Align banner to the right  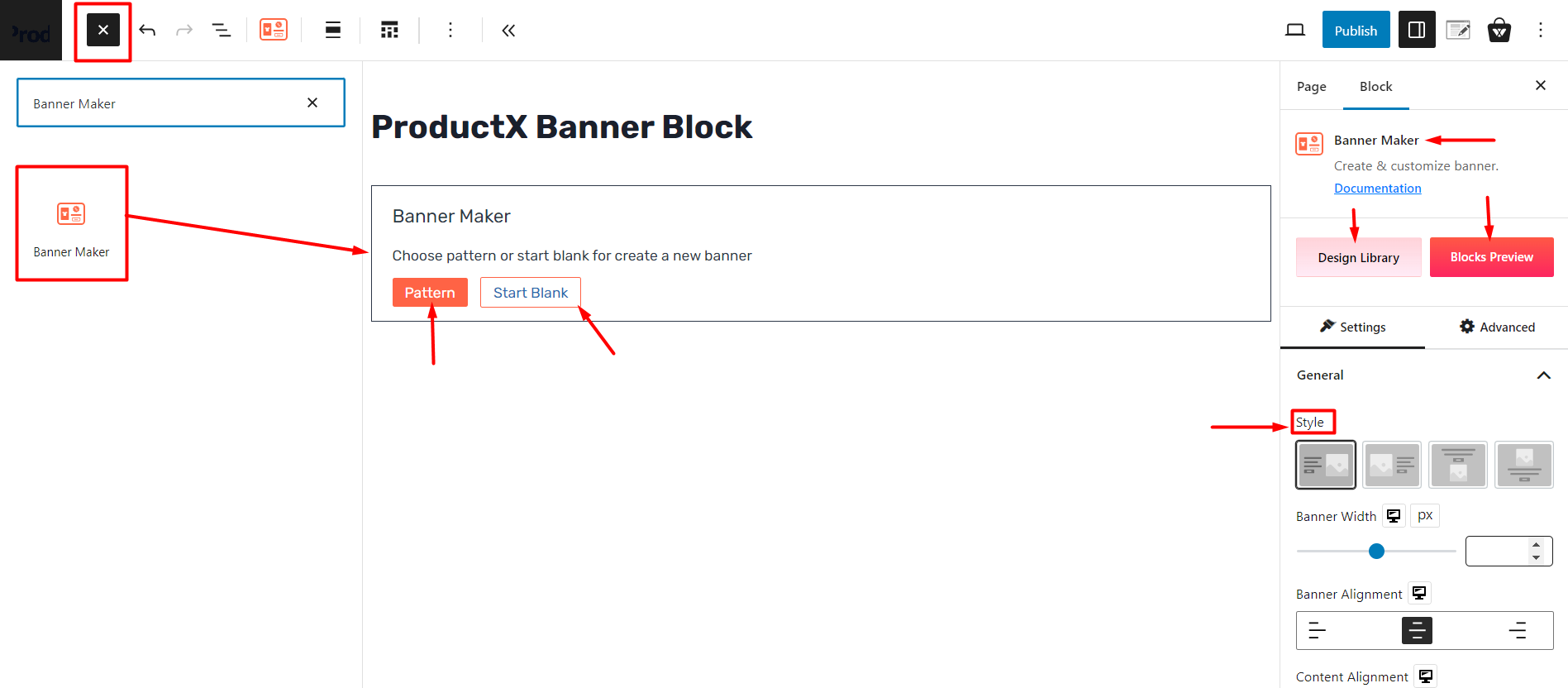pos(1518,631)
